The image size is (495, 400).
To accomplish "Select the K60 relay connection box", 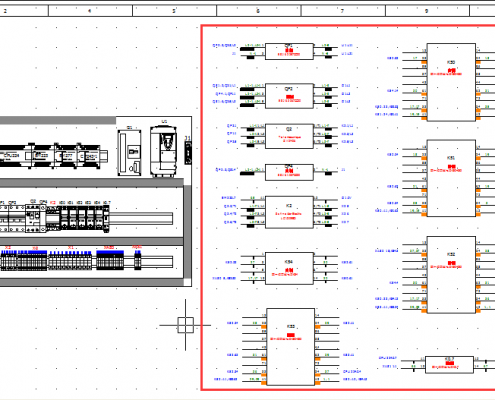I will coord(451,82).
